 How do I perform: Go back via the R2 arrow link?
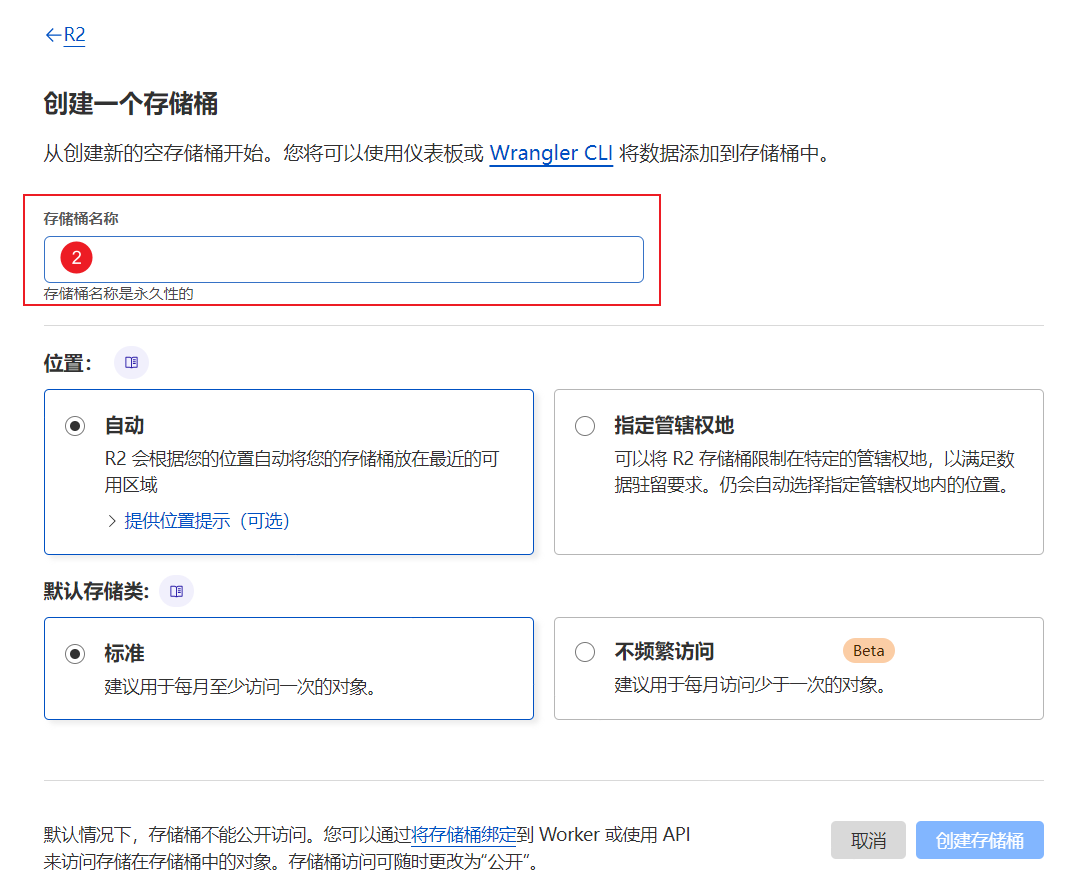65,34
